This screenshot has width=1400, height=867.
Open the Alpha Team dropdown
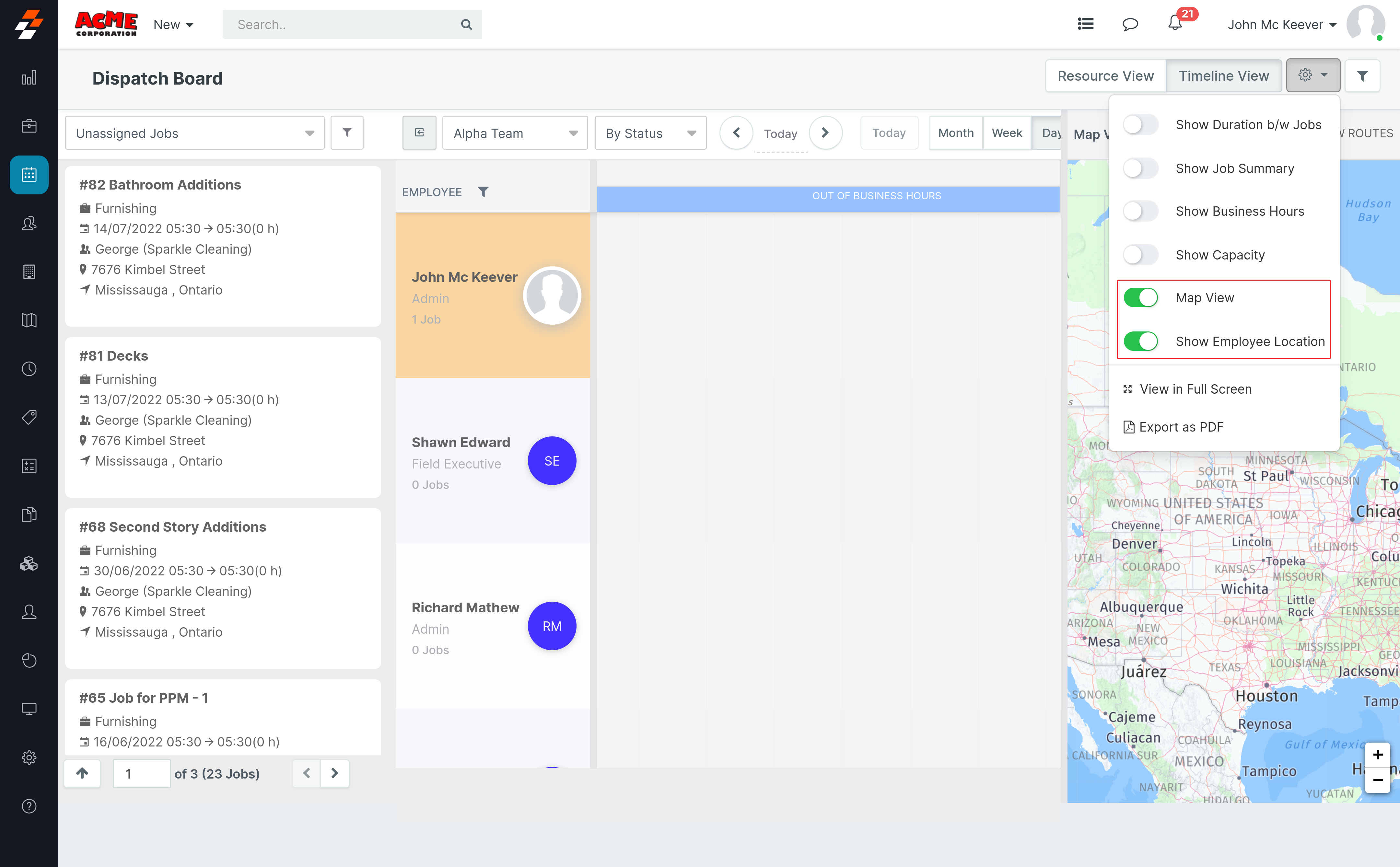click(x=514, y=133)
